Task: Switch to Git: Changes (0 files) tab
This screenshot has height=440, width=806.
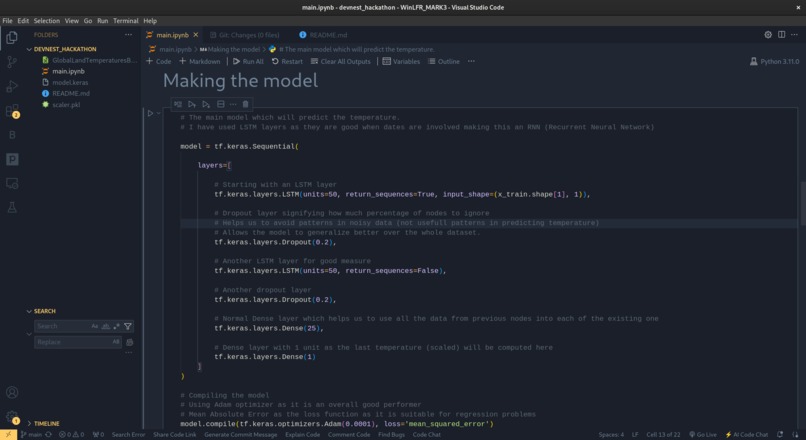Action: click(245, 35)
